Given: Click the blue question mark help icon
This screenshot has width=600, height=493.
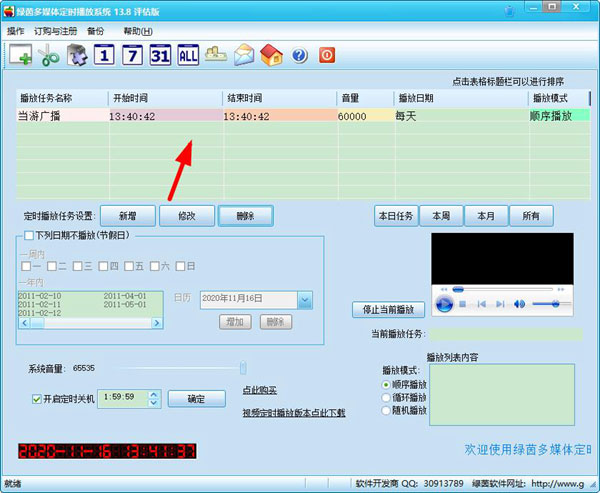Looking at the screenshot, I should (x=299, y=56).
